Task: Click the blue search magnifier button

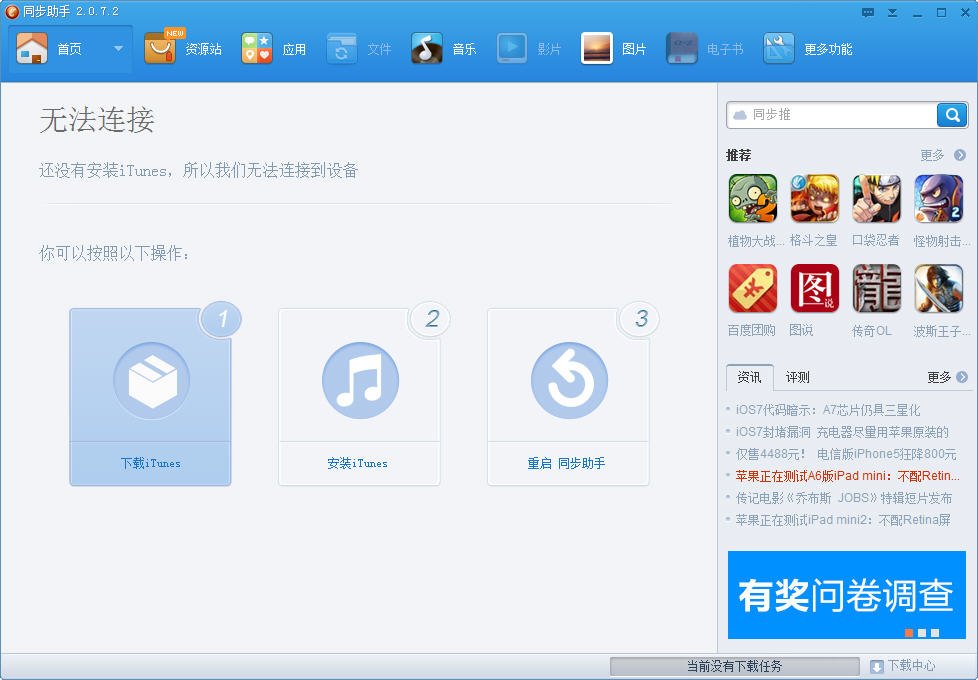Action: point(952,115)
